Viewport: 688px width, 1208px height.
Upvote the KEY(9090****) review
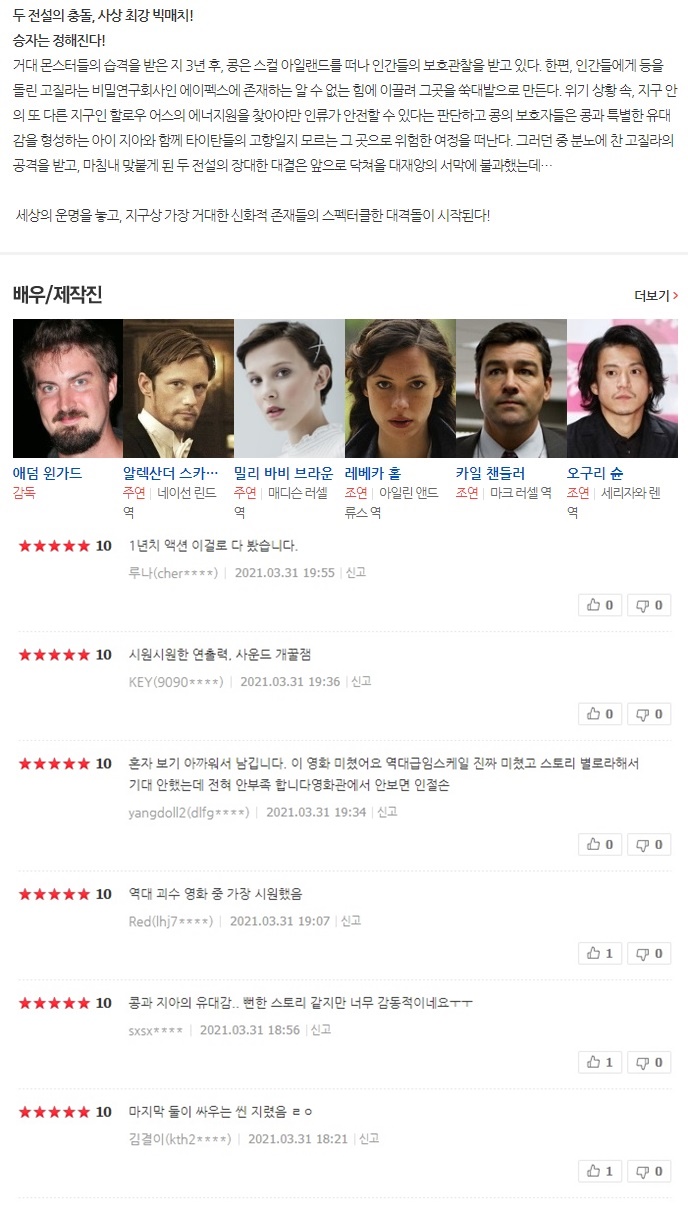pos(600,714)
